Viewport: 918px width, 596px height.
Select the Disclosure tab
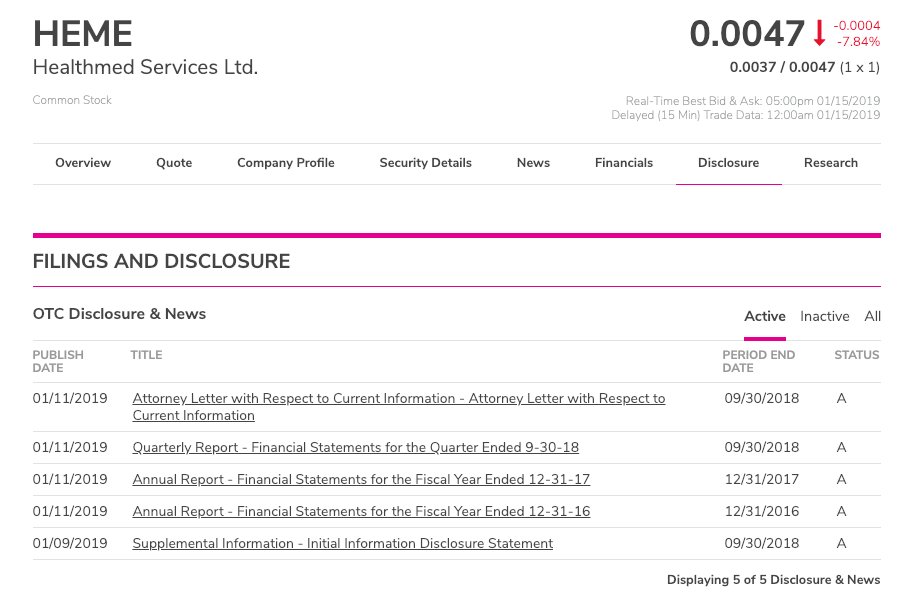click(x=728, y=163)
